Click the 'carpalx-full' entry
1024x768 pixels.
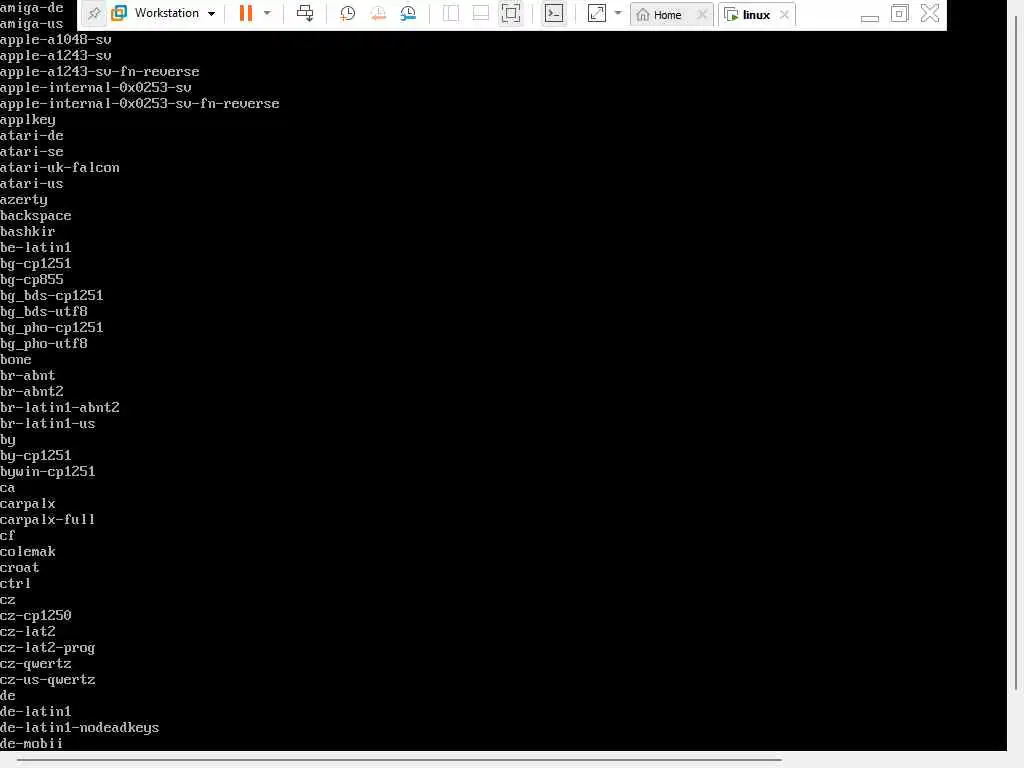tap(48, 520)
